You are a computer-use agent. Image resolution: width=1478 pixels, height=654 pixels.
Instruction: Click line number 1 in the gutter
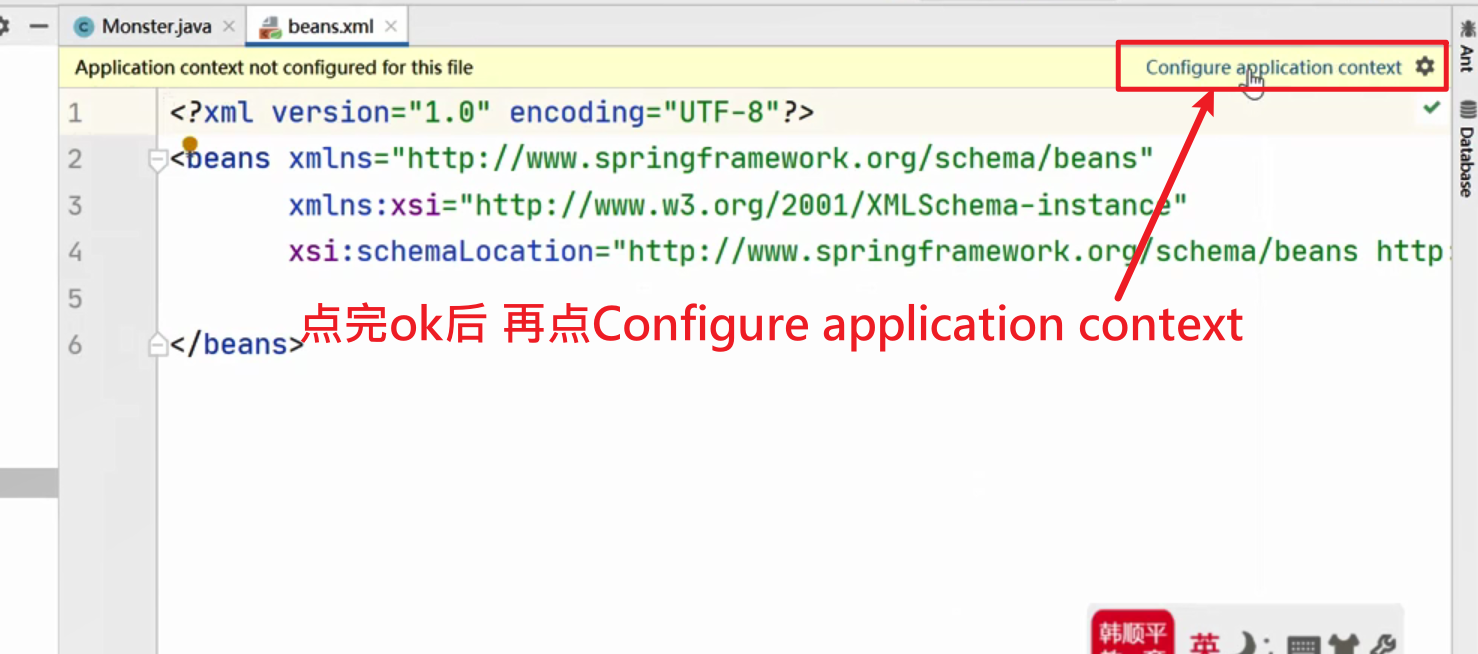(x=75, y=112)
